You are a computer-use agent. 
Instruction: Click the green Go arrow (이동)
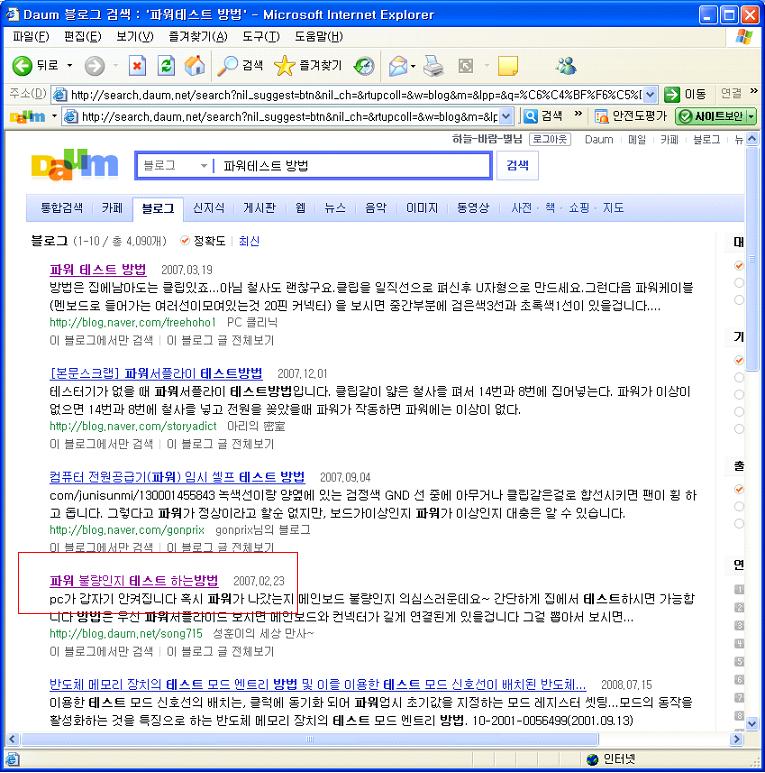click(x=672, y=94)
